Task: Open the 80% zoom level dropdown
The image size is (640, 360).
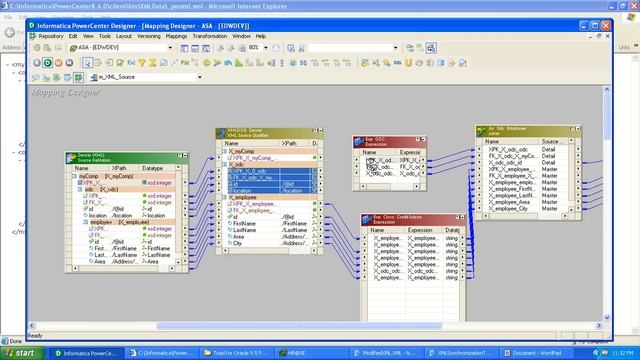Action: pos(266,48)
